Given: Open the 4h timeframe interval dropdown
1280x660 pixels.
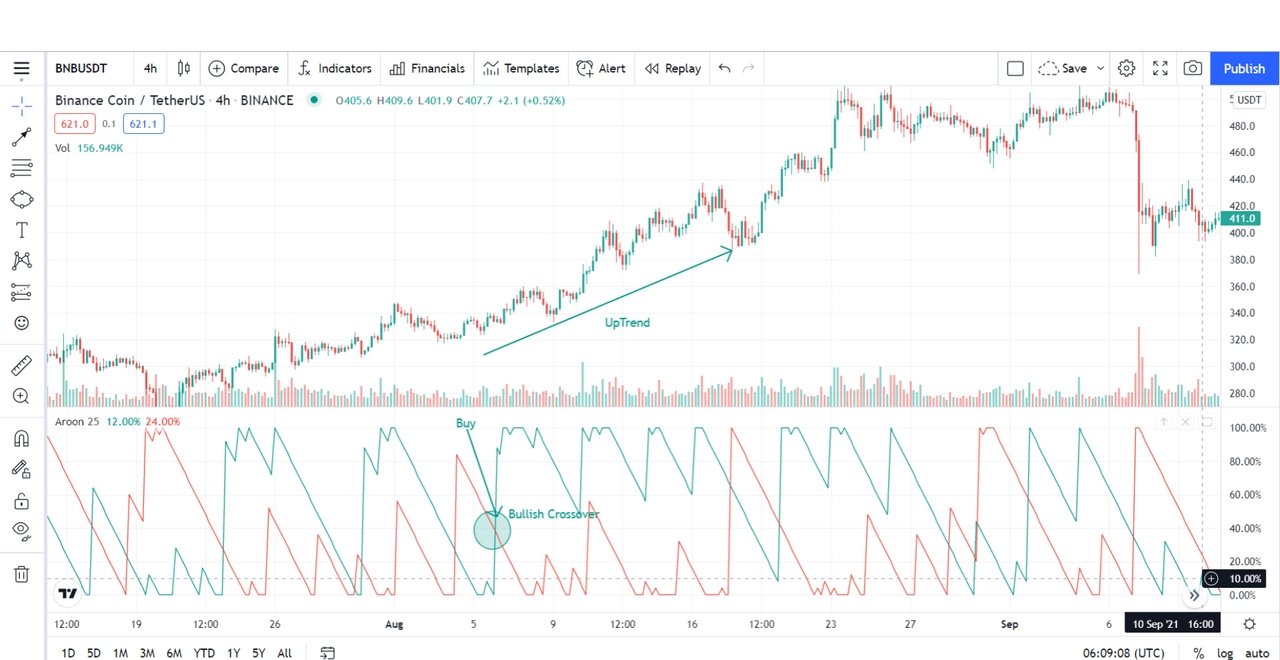Looking at the screenshot, I should click(150, 69).
